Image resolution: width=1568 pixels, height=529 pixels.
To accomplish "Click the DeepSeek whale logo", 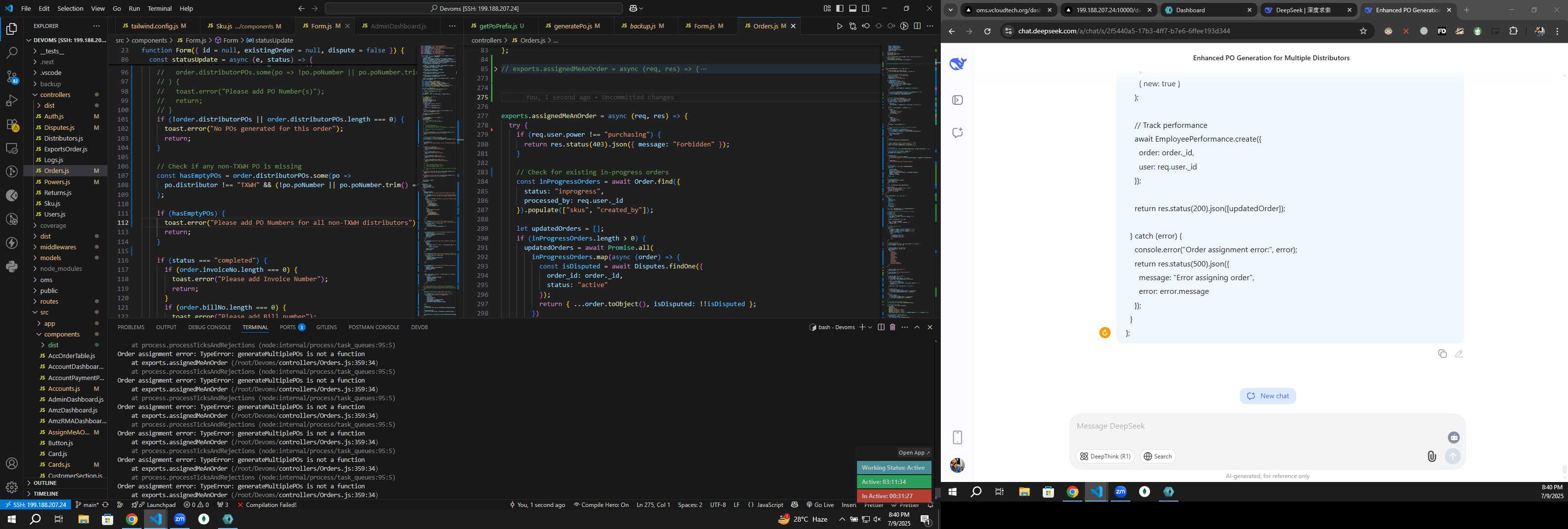I will (x=958, y=63).
